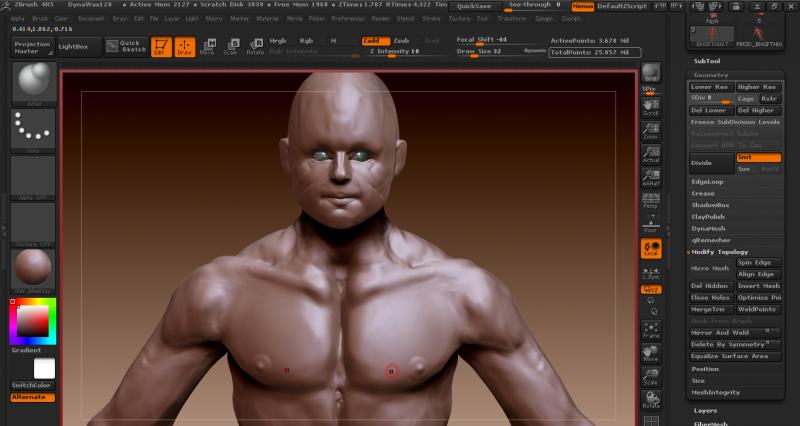The width and height of the screenshot is (800, 426).
Task: Click the right shelf Scale view icon
Action: click(651, 377)
